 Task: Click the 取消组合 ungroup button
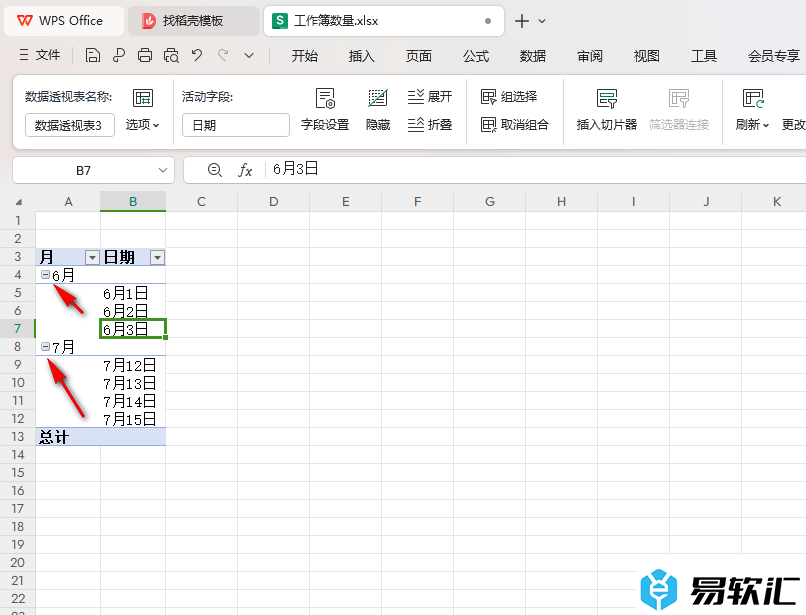click(515, 124)
